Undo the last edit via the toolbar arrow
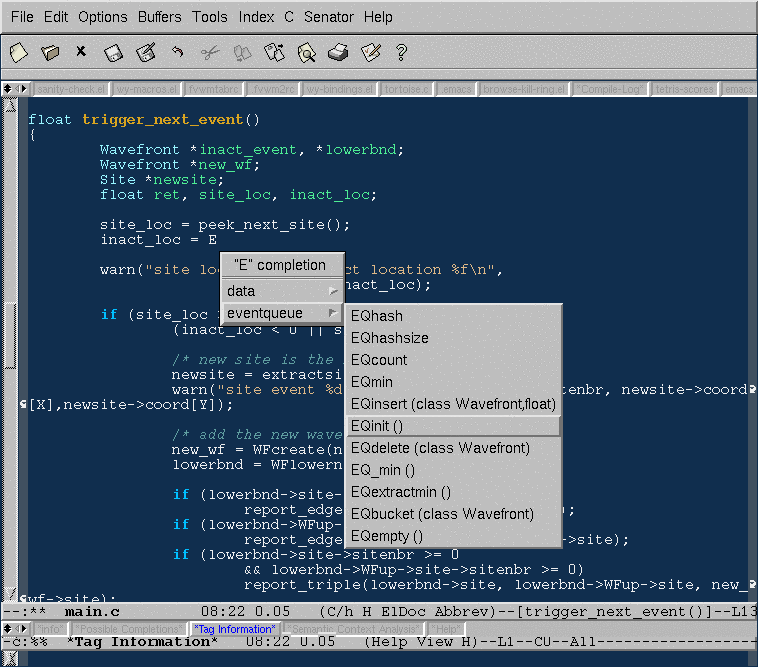This screenshot has height=667, width=758. [177, 51]
